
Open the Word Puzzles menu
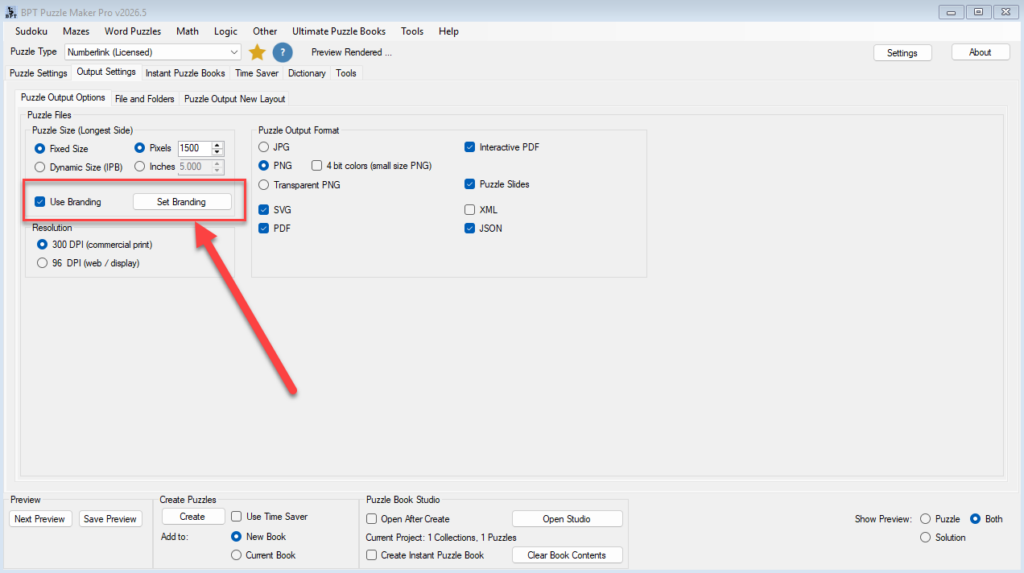133,31
